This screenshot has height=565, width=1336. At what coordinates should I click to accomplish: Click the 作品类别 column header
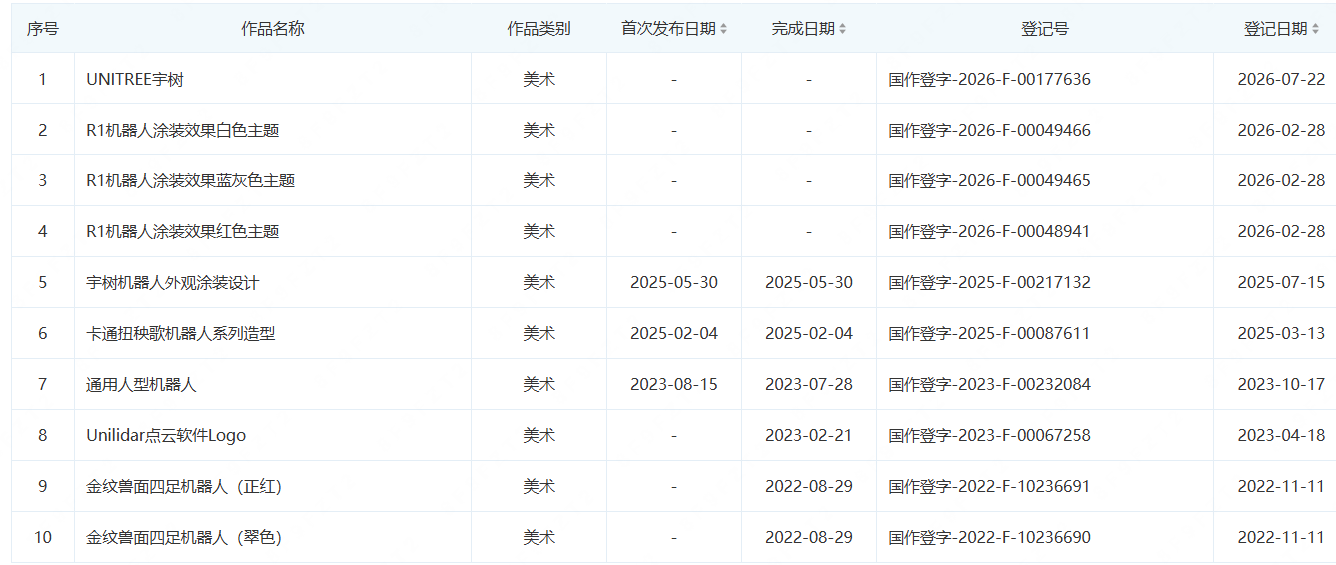click(x=539, y=29)
